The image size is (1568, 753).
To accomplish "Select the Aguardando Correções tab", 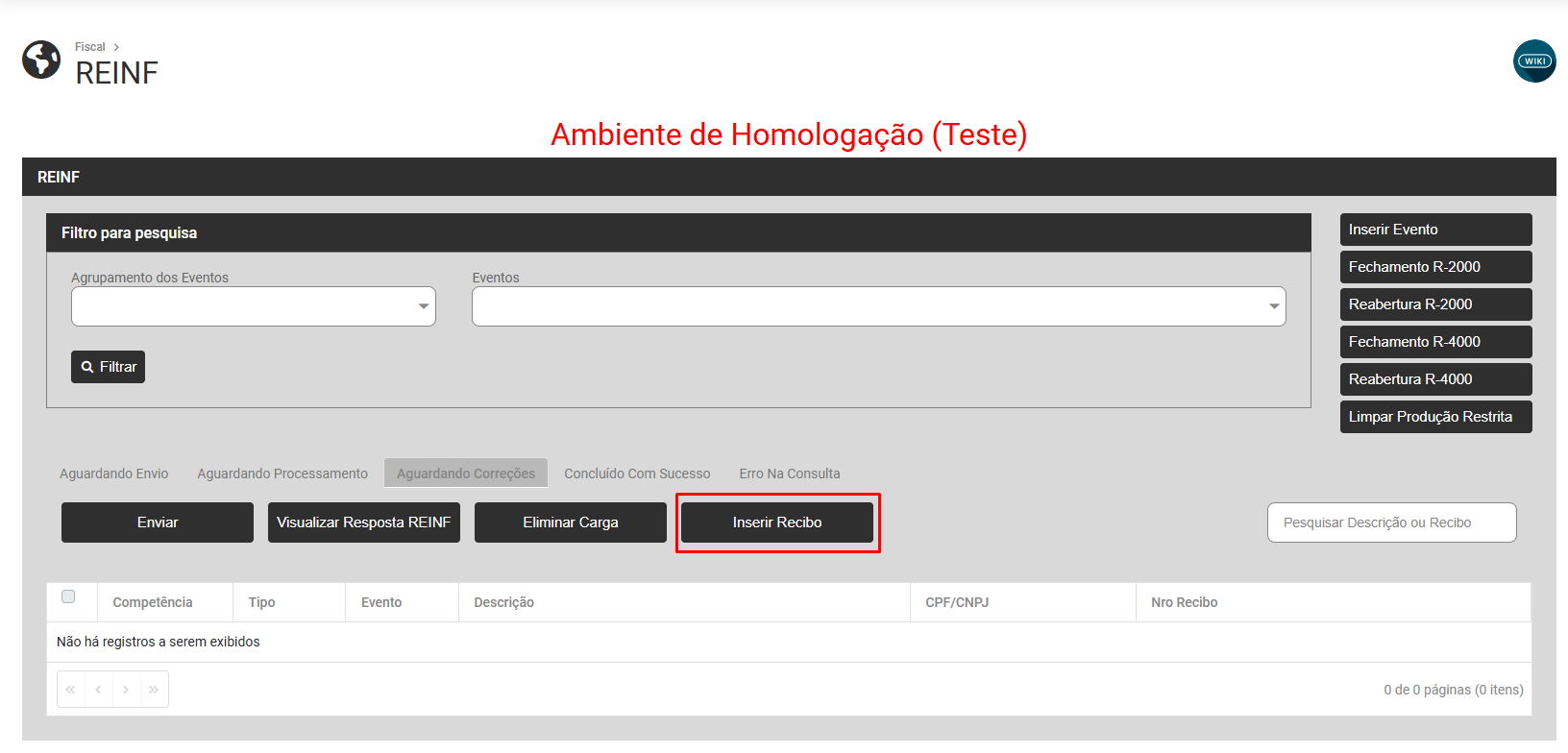I will click(x=466, y=474).
